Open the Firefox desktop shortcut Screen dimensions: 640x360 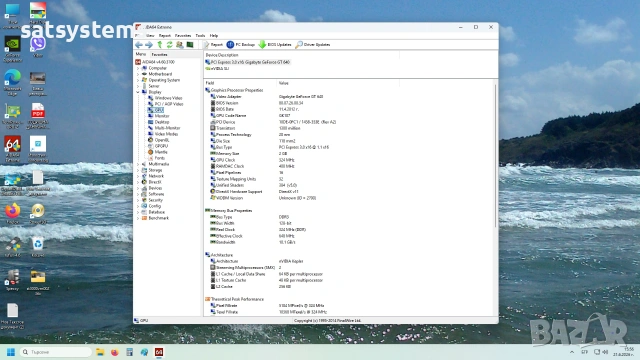click(x=13, y=213)
